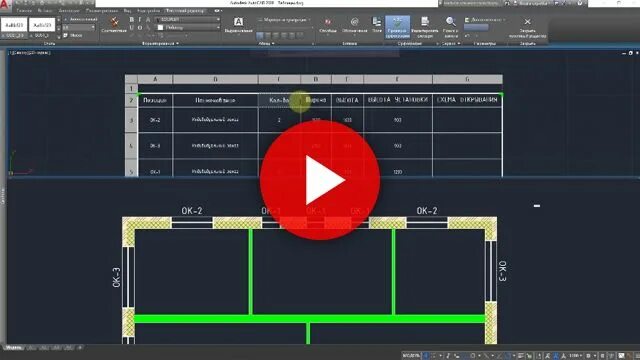Viewport: 640px width, 360px height.
Task: Toggle Overline formatting
Action: coord(140,28)
